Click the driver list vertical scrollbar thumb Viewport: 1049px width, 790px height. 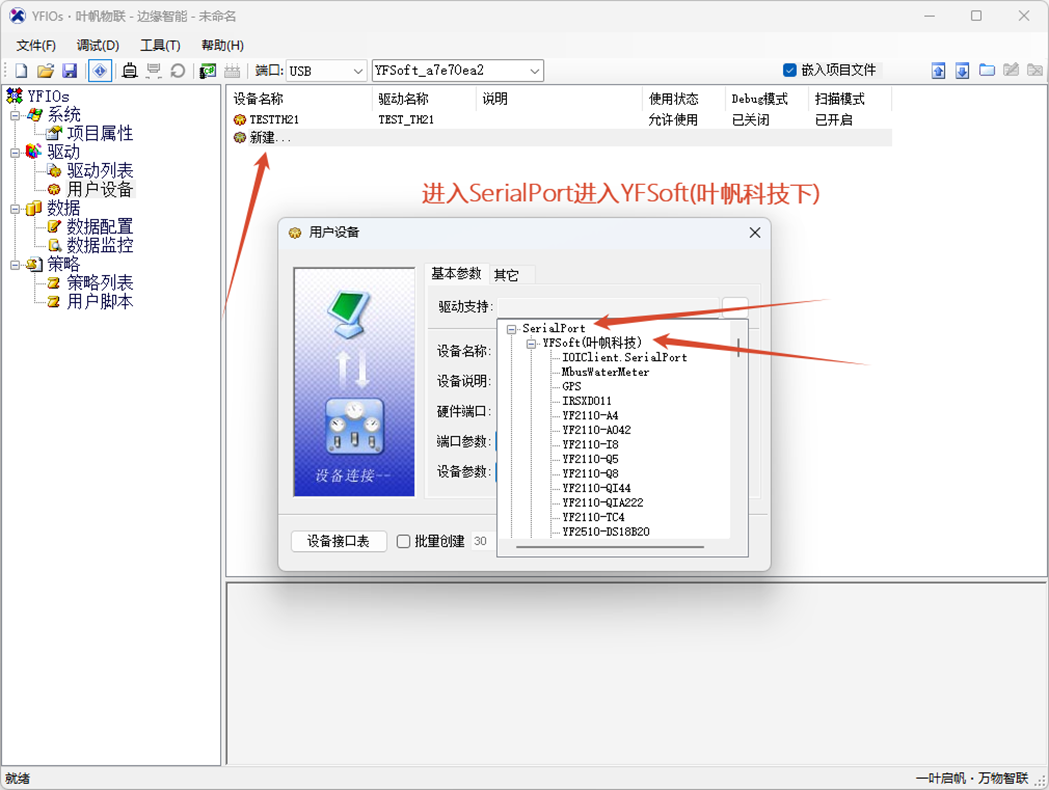pos(739,348)
